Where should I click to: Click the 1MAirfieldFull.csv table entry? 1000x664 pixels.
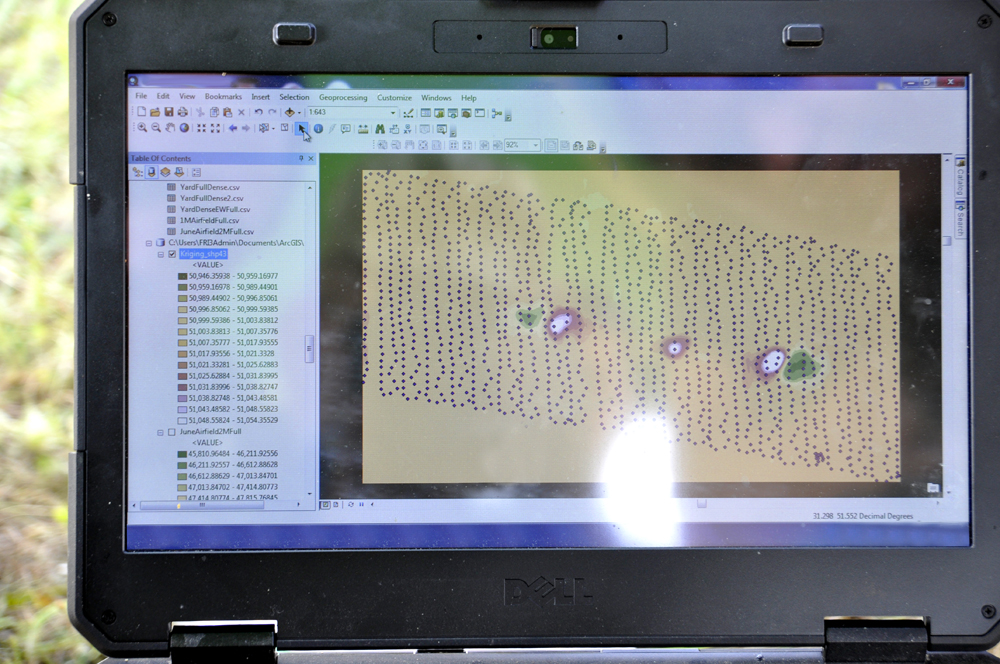(x=208, y=220)
